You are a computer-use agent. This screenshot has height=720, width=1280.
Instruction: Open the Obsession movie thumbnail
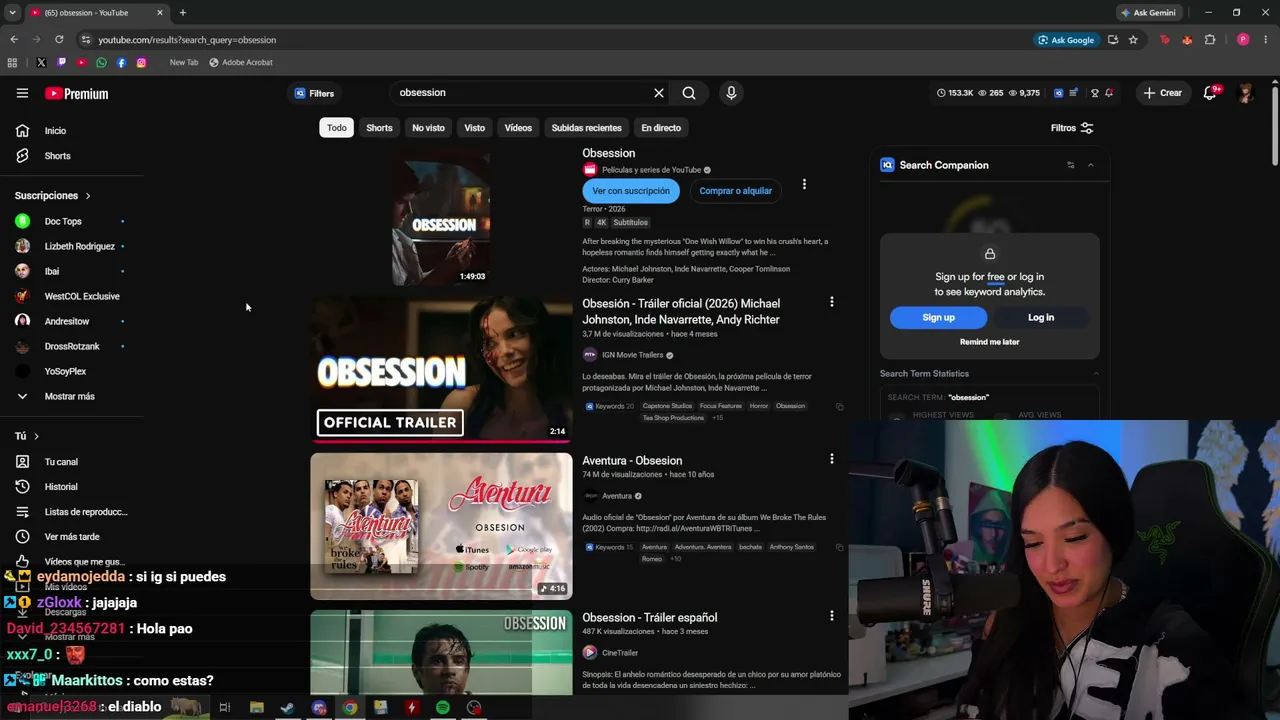coord(441,217)
